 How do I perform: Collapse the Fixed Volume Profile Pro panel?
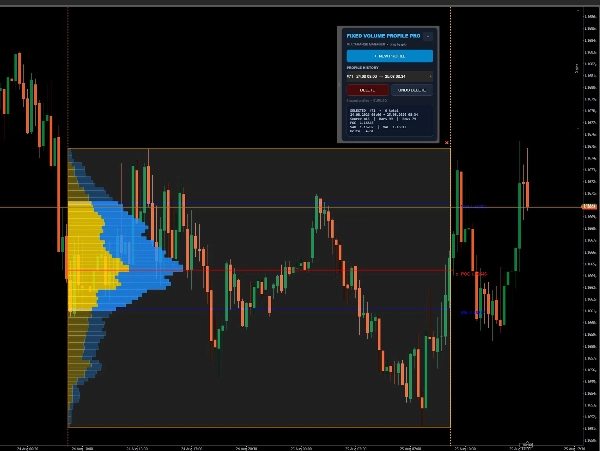pos(428,36)
